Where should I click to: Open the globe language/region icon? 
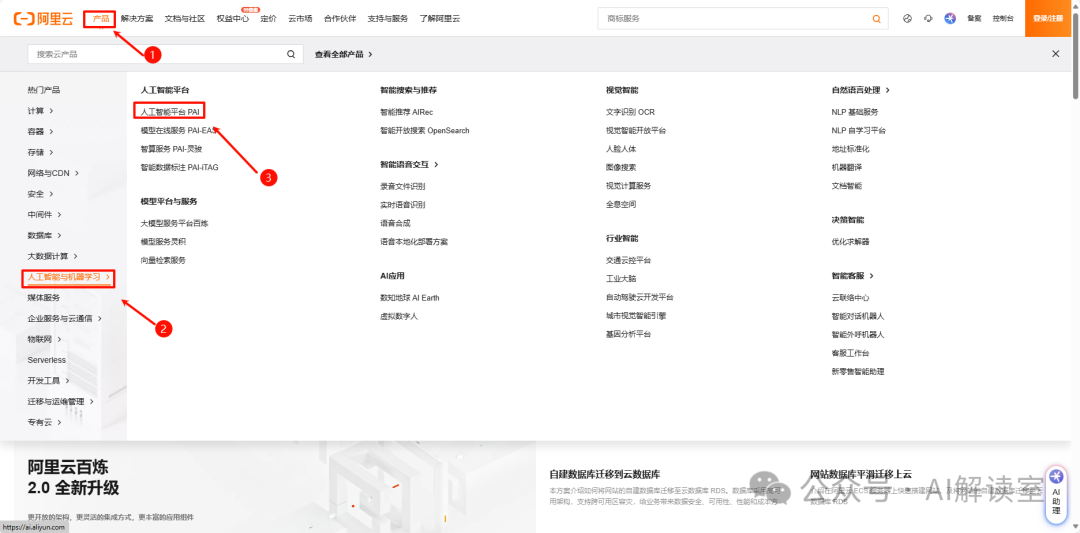(x=907, y=19)
